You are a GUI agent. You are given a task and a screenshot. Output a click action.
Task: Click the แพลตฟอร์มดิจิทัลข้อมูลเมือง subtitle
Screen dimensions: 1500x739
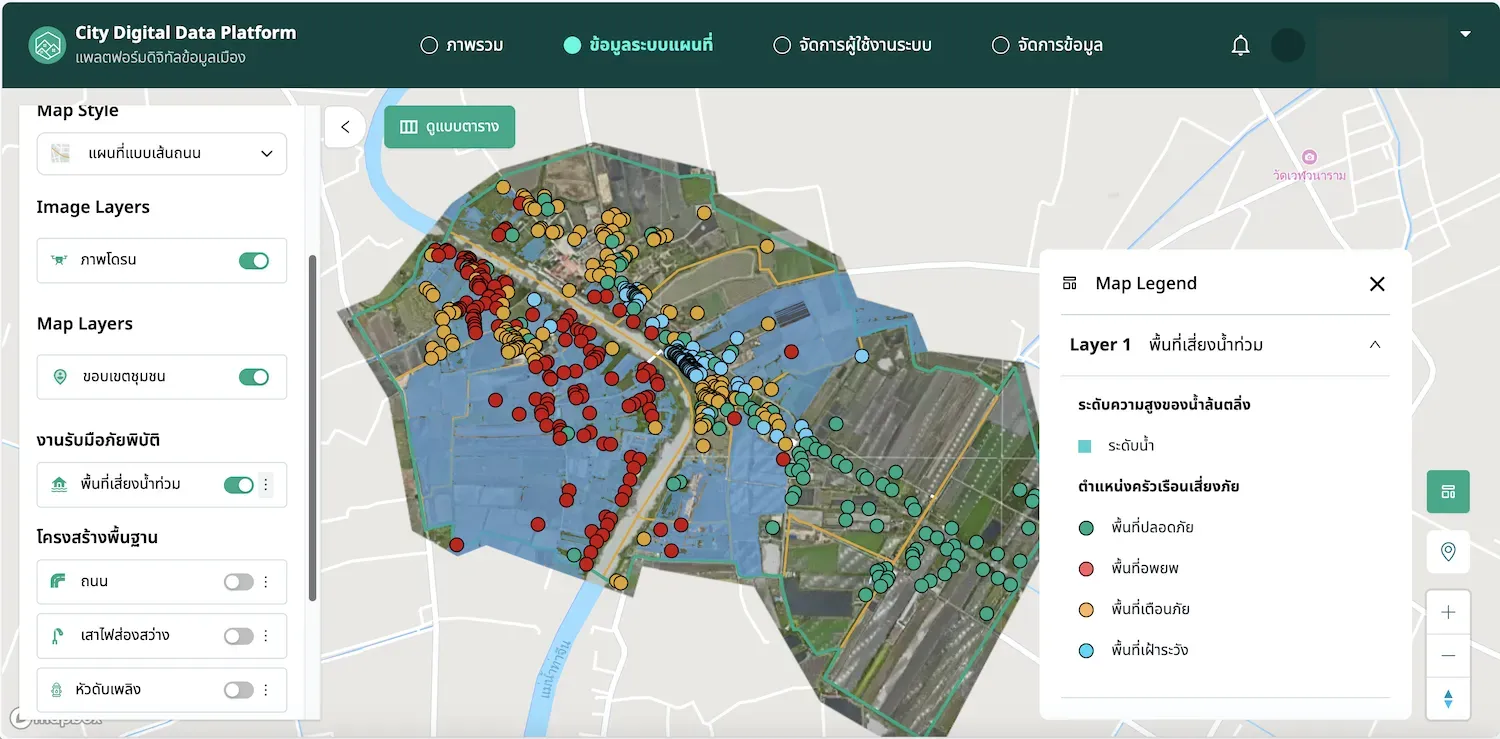coord(160,58)
